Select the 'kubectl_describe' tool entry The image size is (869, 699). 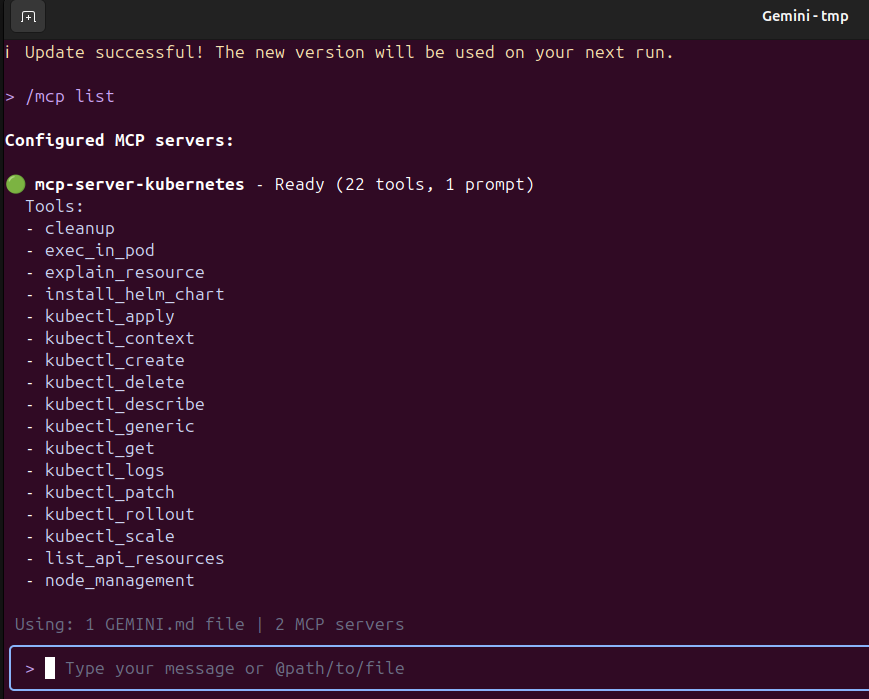pyautogui.click(x=124, y=404)
